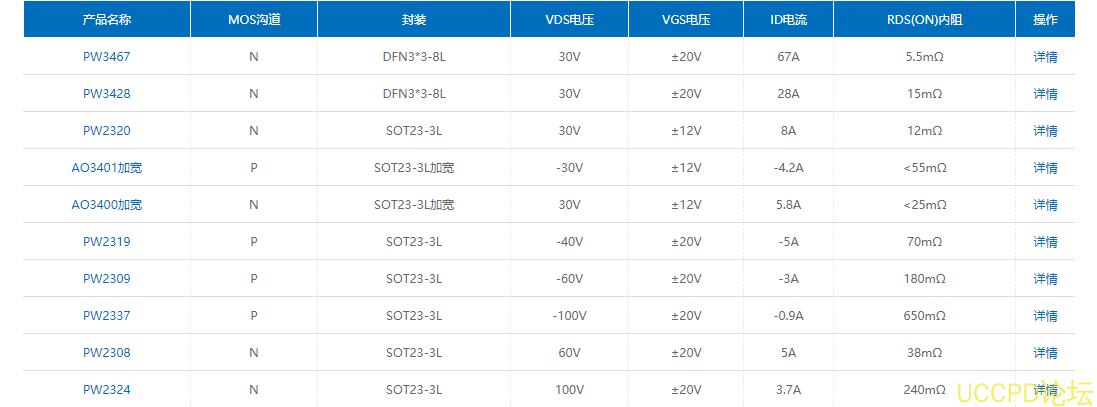Open the PW3428 product link

click(106, 94)
